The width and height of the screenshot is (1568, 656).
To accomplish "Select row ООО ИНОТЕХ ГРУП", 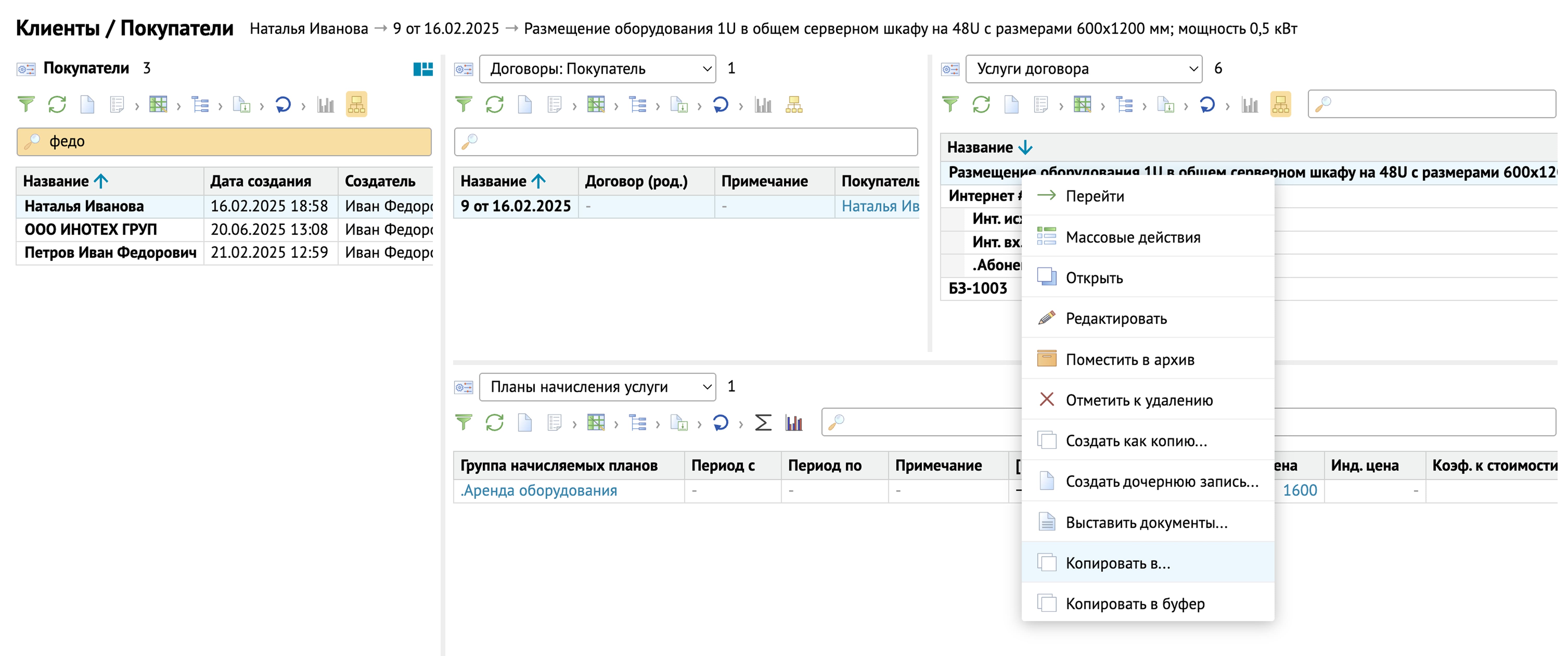I will 224,230.
